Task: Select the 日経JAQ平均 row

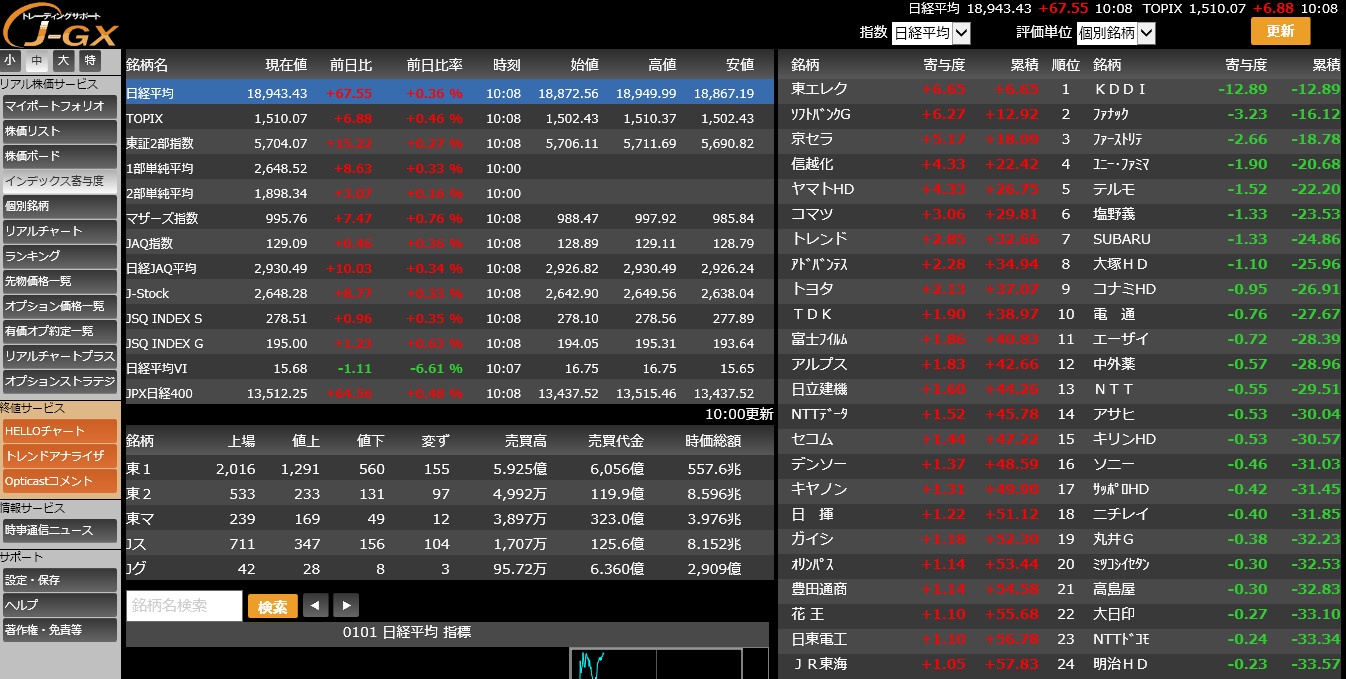Action: pyautogui.click(x=449, y=268)
